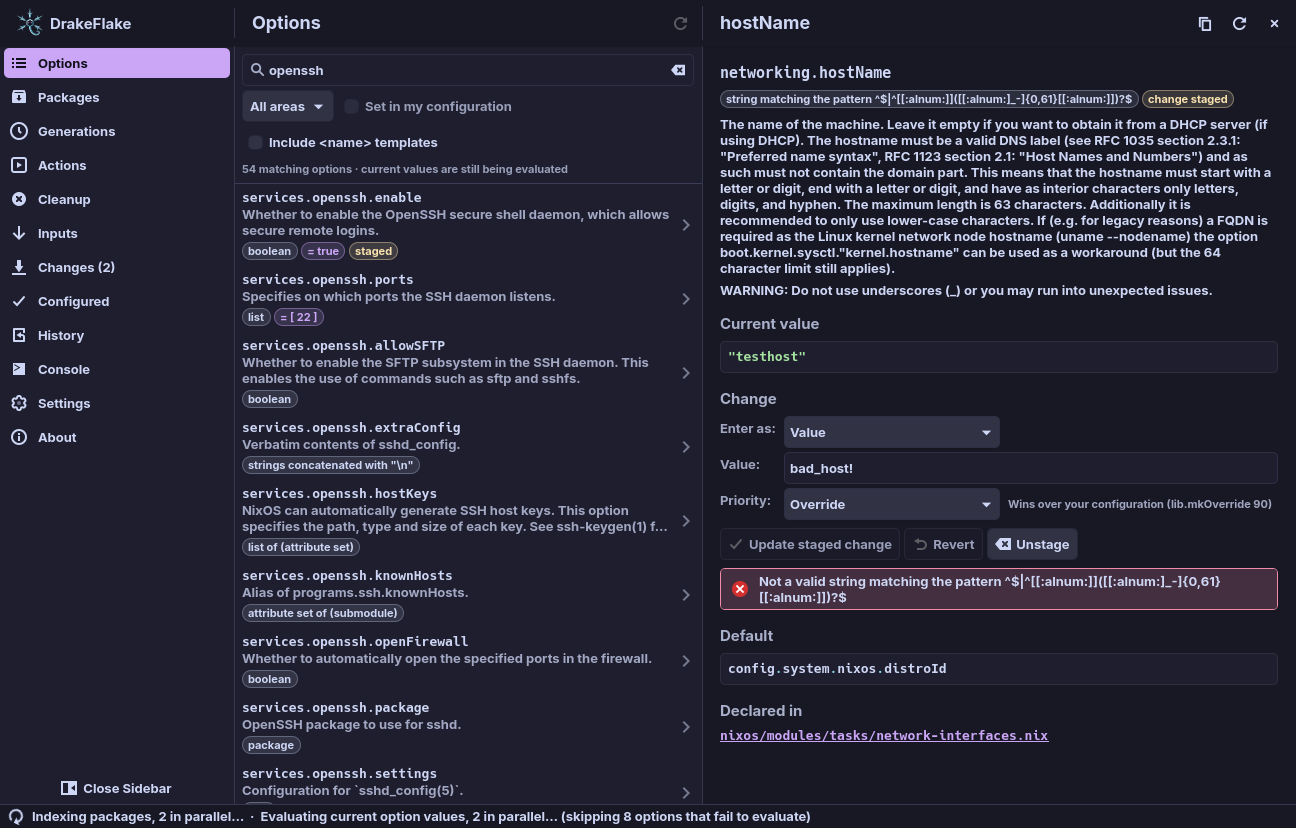Open the network-interfaces.nix declaration link
Viewport: 1296px width, 828px height.
tap(884, 735)
